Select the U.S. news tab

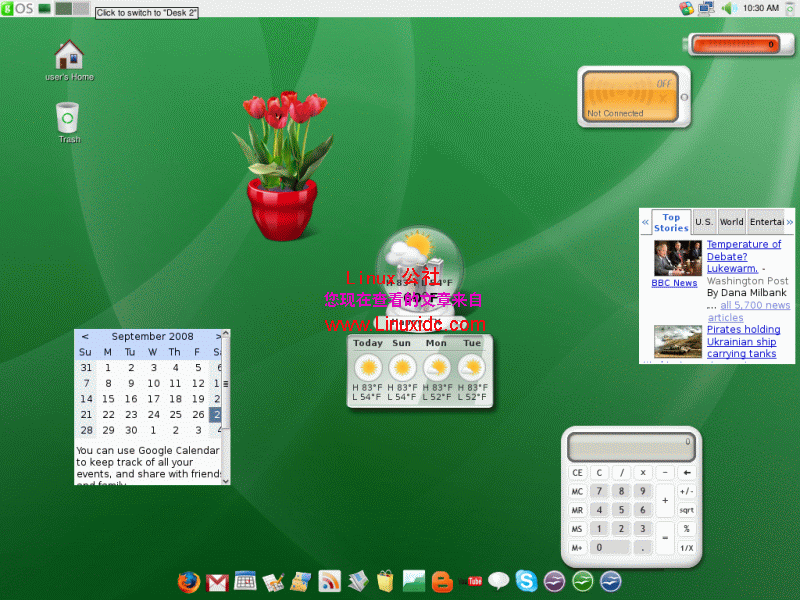click(703, 221)
